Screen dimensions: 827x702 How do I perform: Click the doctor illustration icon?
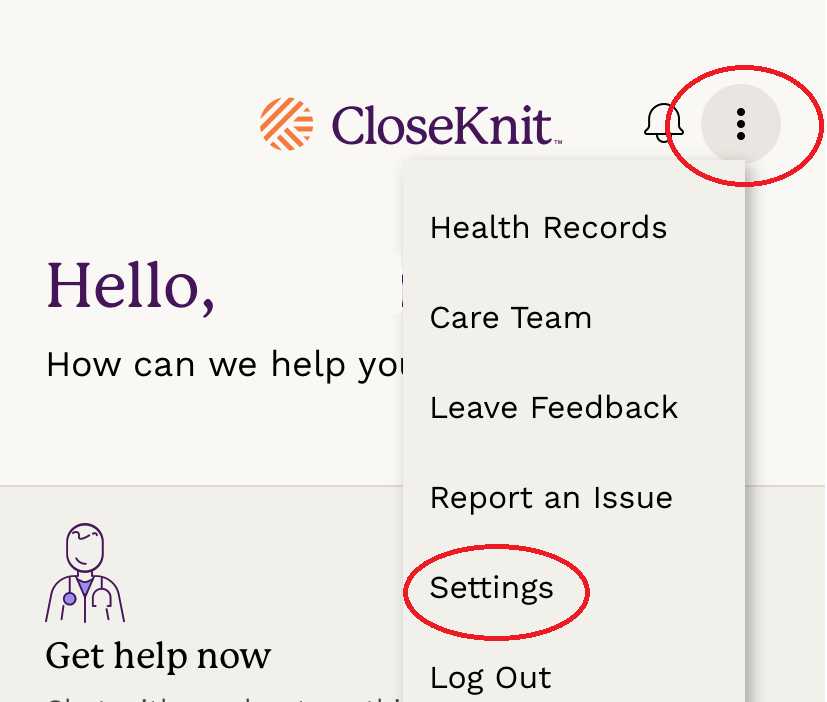click(85, 573)
